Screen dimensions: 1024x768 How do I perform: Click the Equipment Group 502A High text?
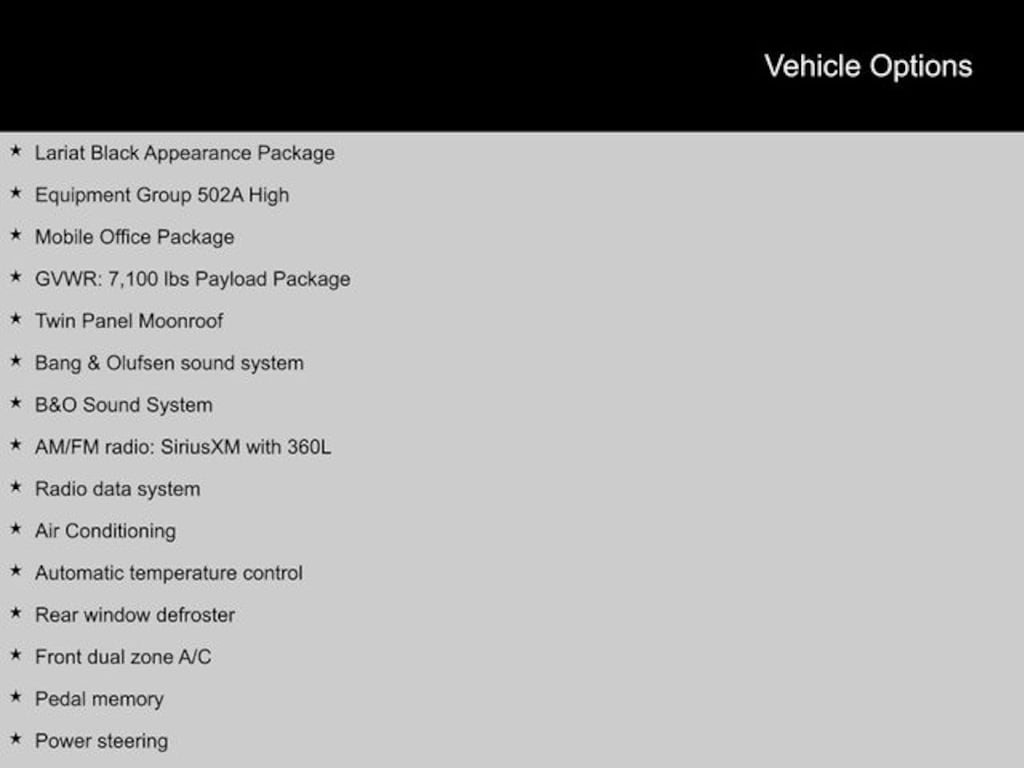pos(162,195)
